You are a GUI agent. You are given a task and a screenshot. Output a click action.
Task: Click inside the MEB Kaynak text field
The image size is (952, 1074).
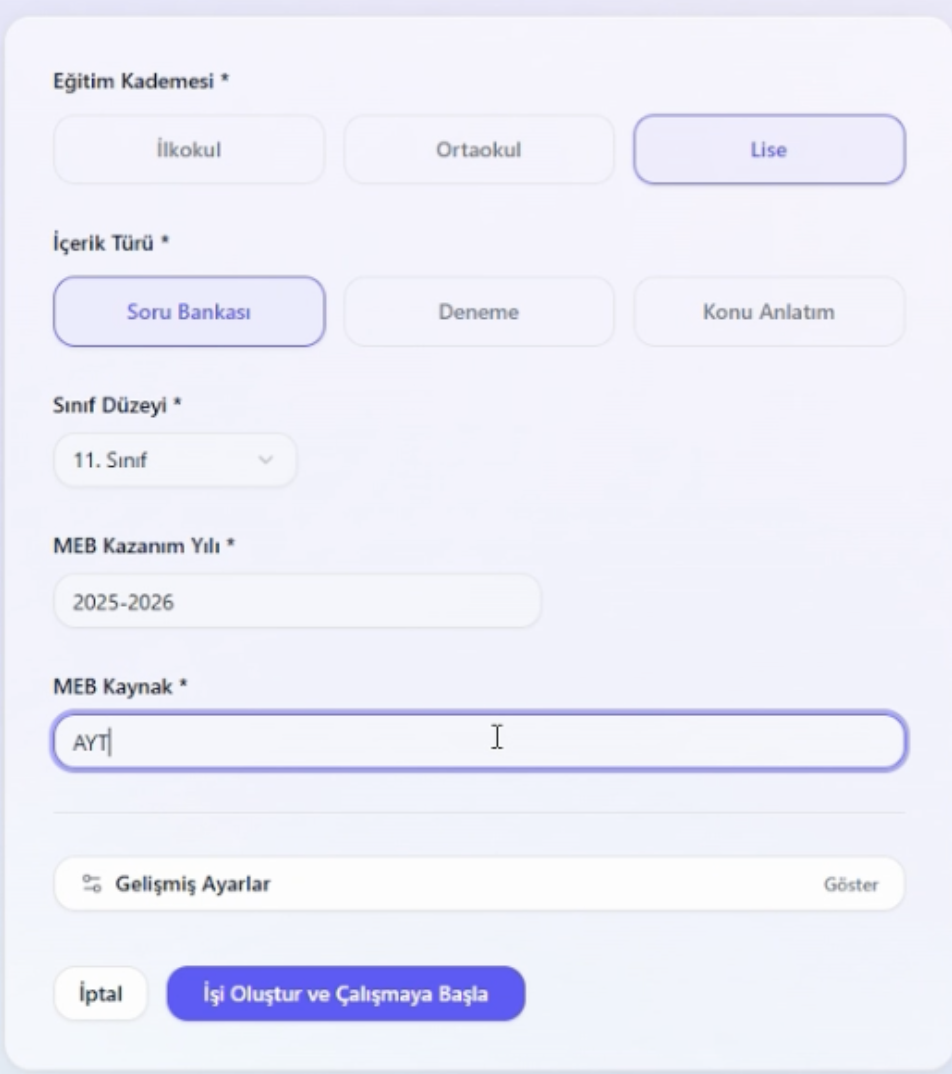[479, 742]
